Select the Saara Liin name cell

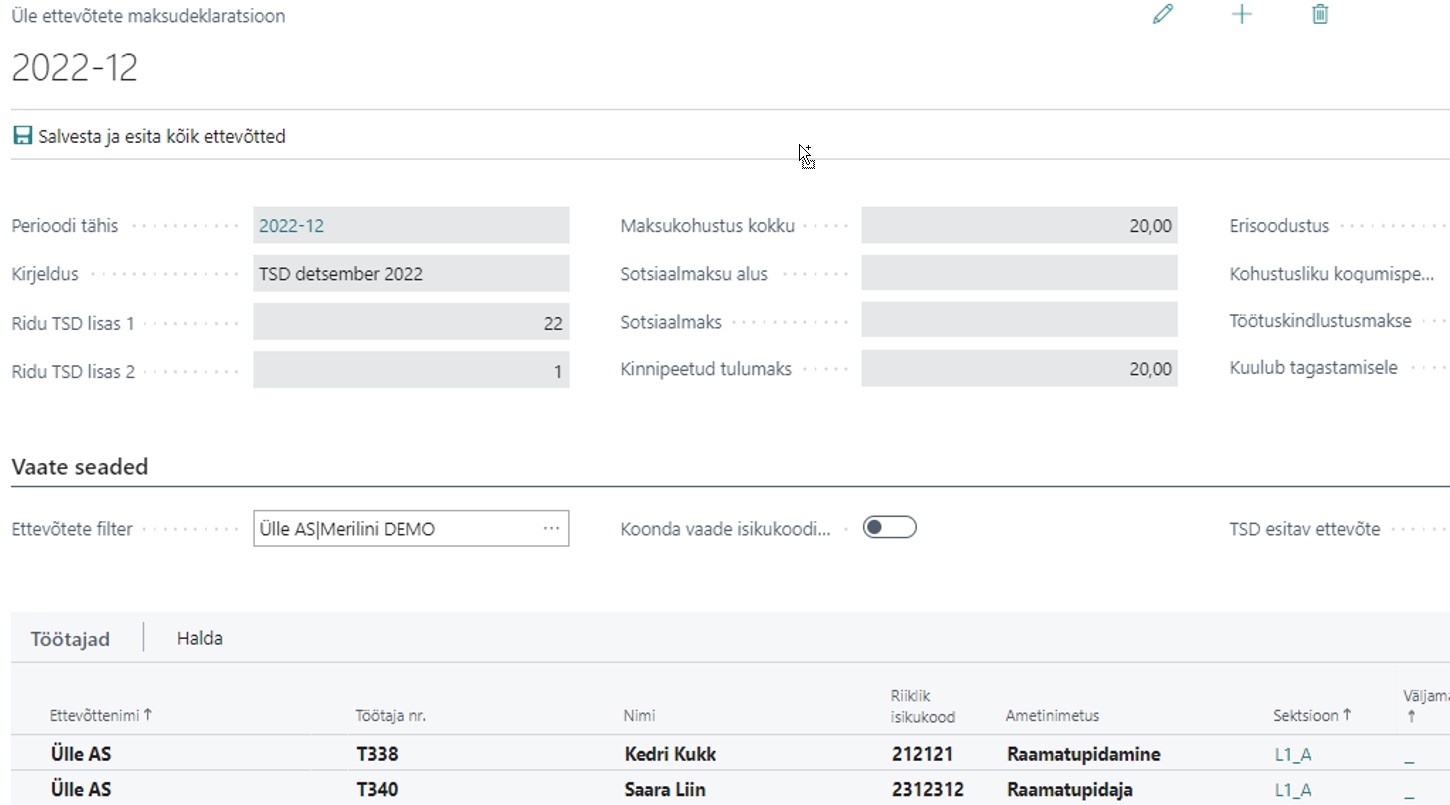click(665, 789)
